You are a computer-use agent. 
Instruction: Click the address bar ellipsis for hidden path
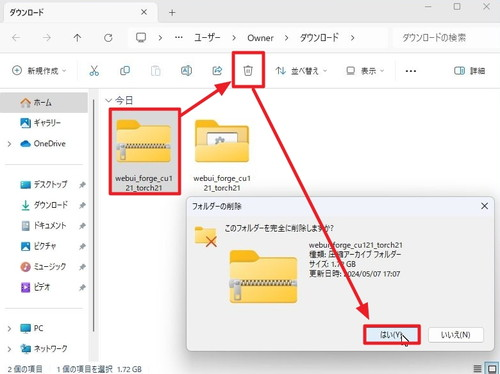[x=179, y=37]
